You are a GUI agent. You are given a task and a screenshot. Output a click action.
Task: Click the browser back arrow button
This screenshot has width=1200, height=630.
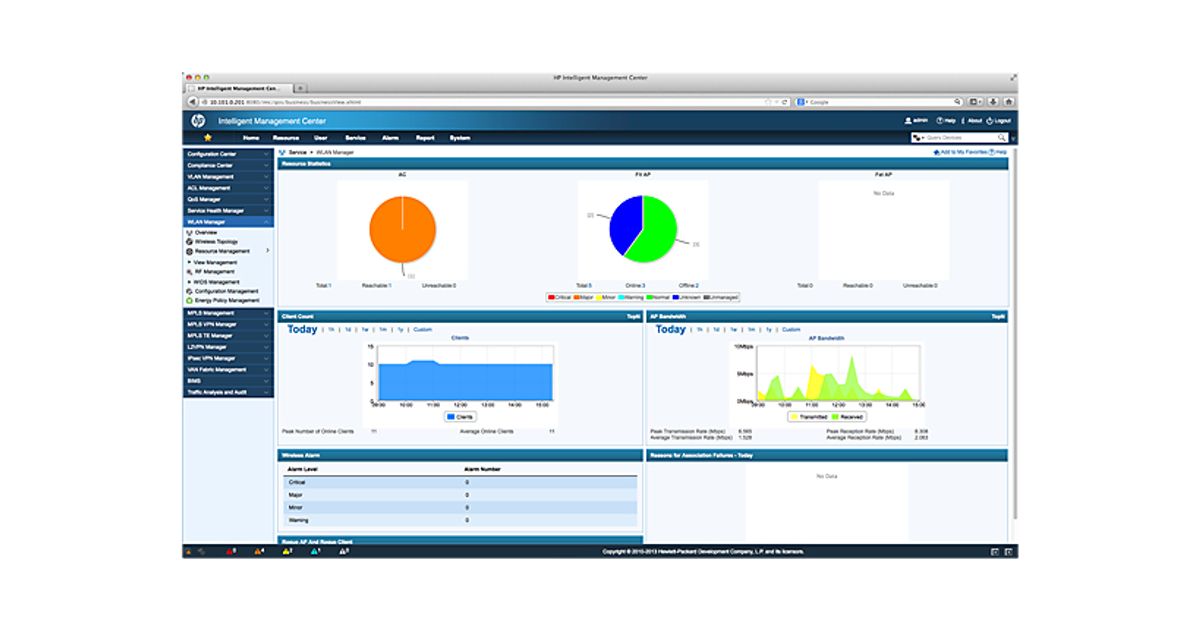point(192,102)
